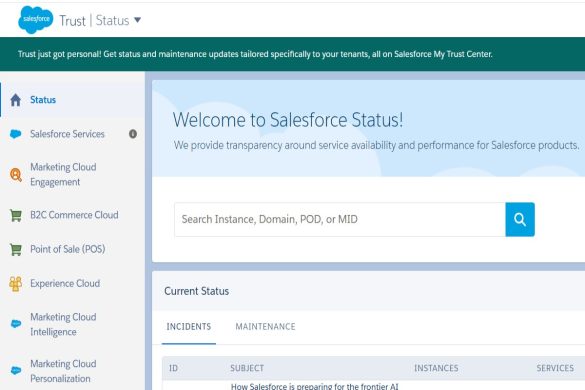Focus the Search Instance, Domain, POD field
Viewport: 585px width, 390px height.
(x=340, y=219)
